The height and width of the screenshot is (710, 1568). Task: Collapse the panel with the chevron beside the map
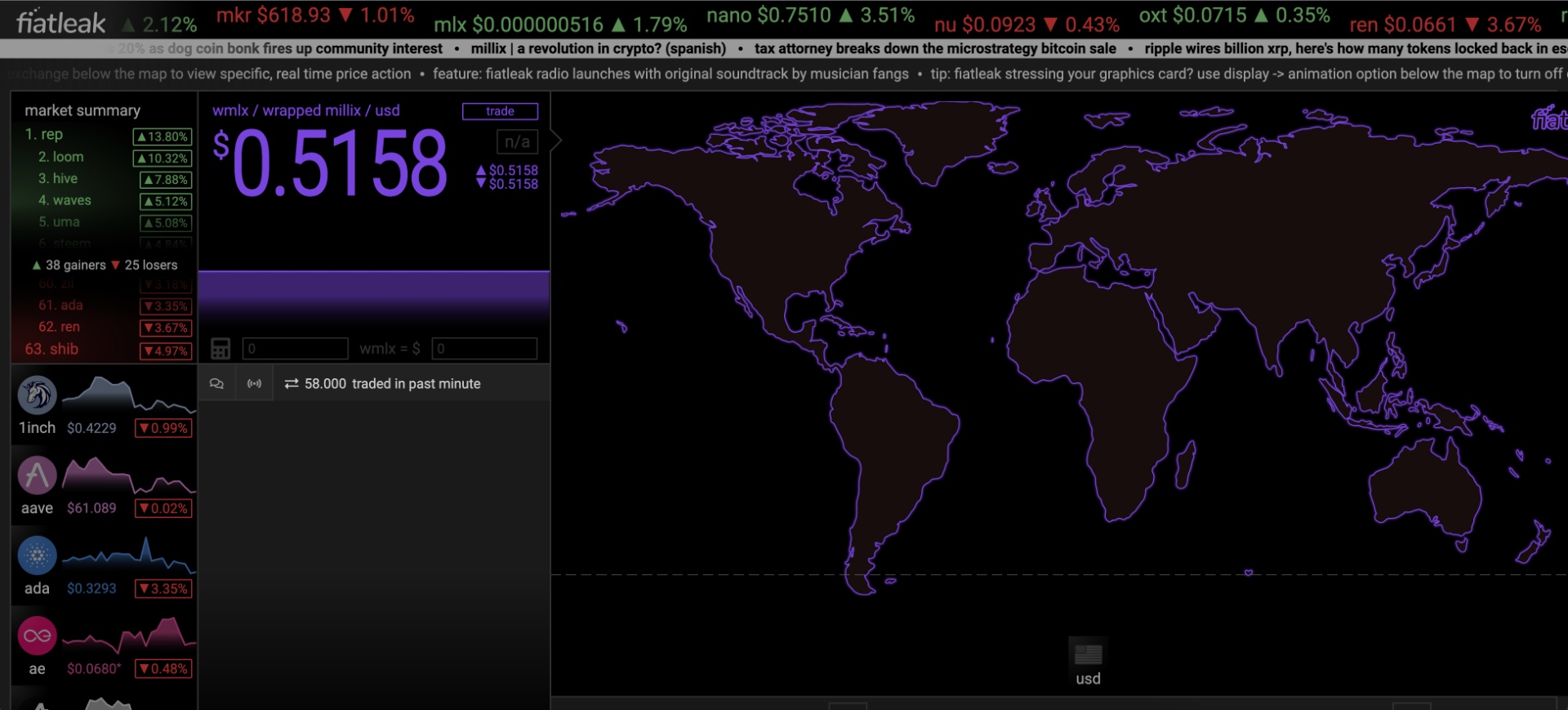(557, 141)
